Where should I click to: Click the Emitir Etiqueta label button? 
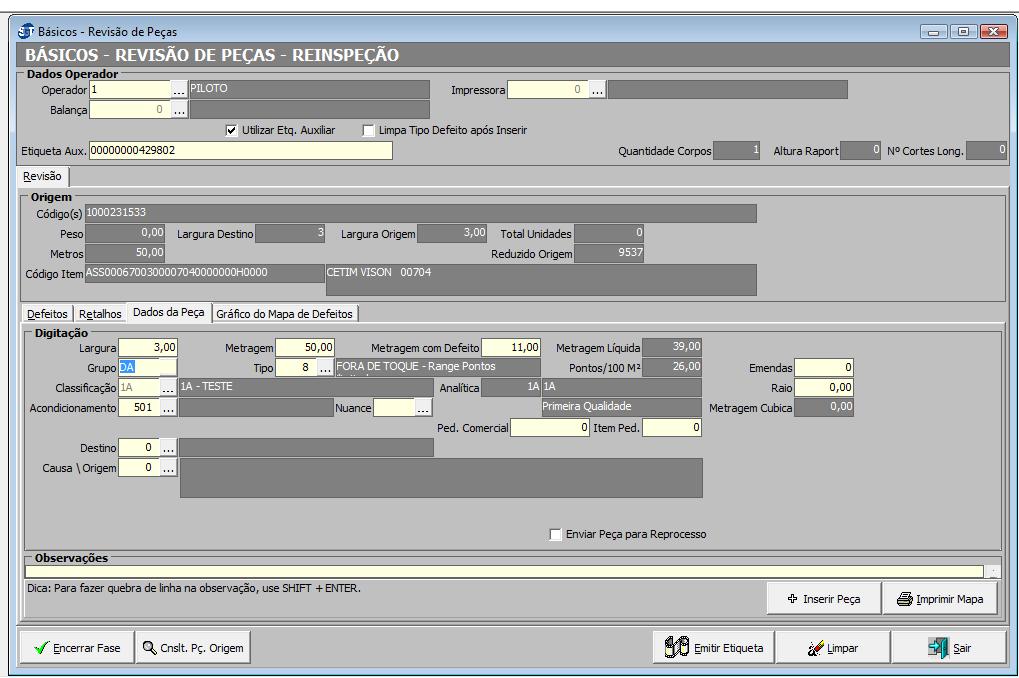pyautogui.click(x=713, y=648)
